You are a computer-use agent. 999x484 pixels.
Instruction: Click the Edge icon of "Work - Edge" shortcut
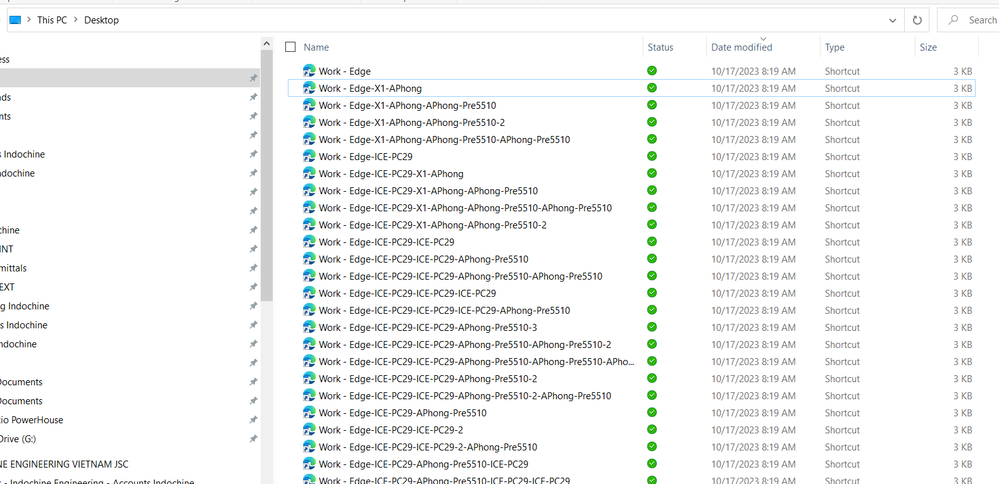pyautogui.click(x=310, y=71)
